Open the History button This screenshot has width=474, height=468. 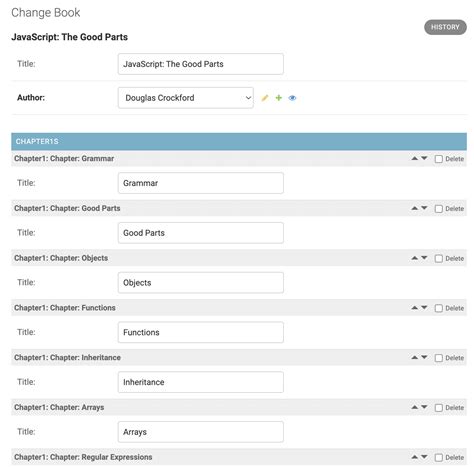tap(445, 27)
